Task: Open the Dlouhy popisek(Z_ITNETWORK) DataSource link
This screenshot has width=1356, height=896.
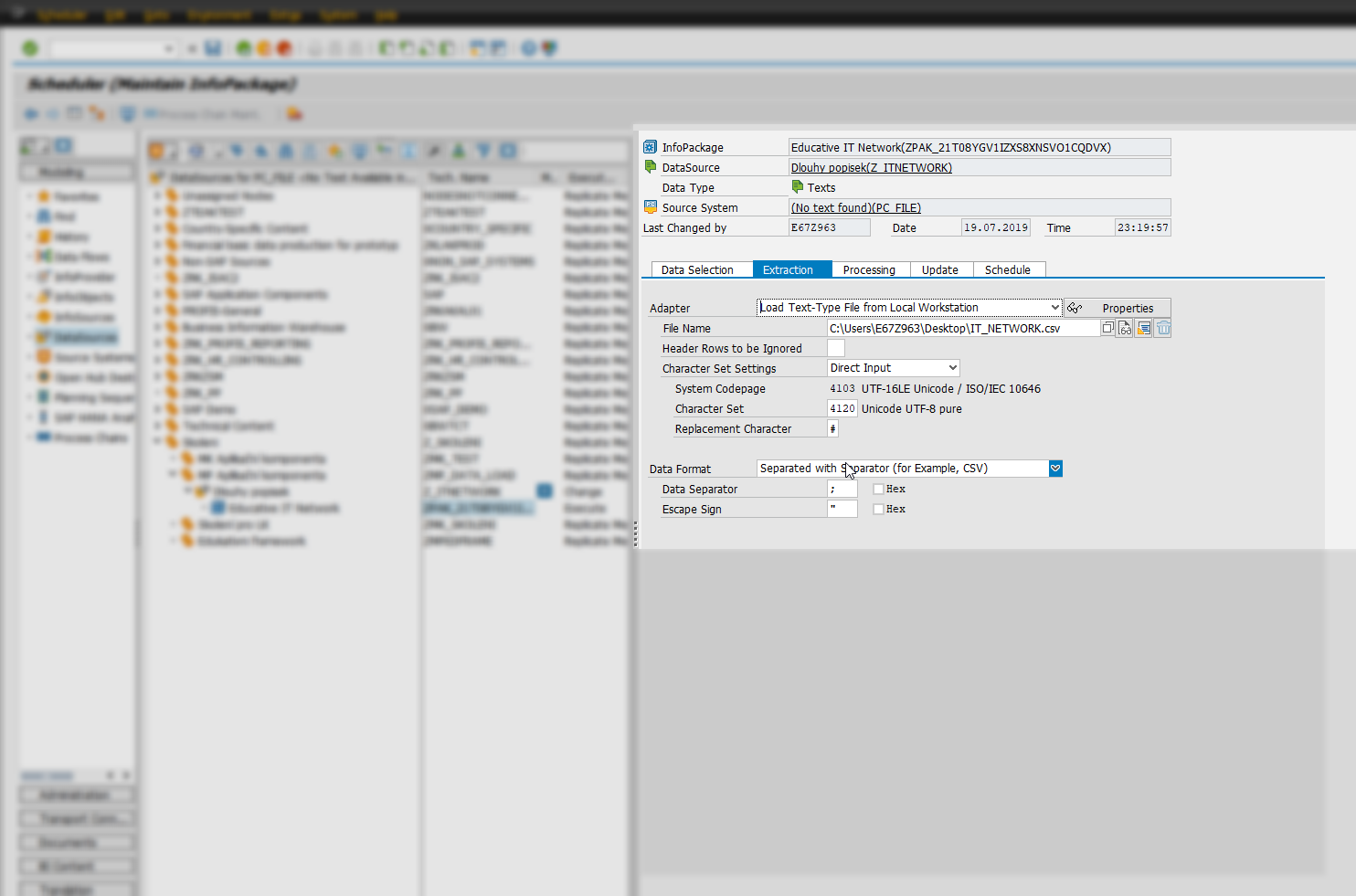Action: [x=871, y=167]
